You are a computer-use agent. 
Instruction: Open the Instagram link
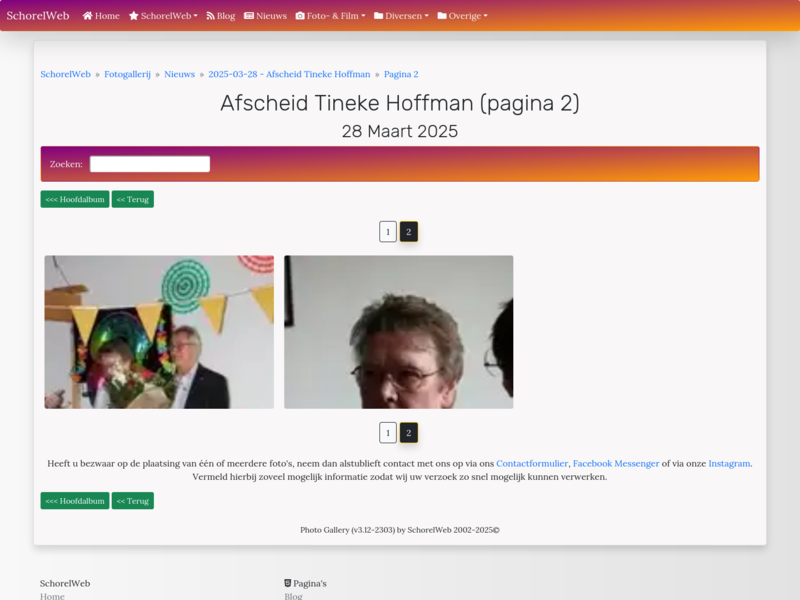(x=729, y=463)
